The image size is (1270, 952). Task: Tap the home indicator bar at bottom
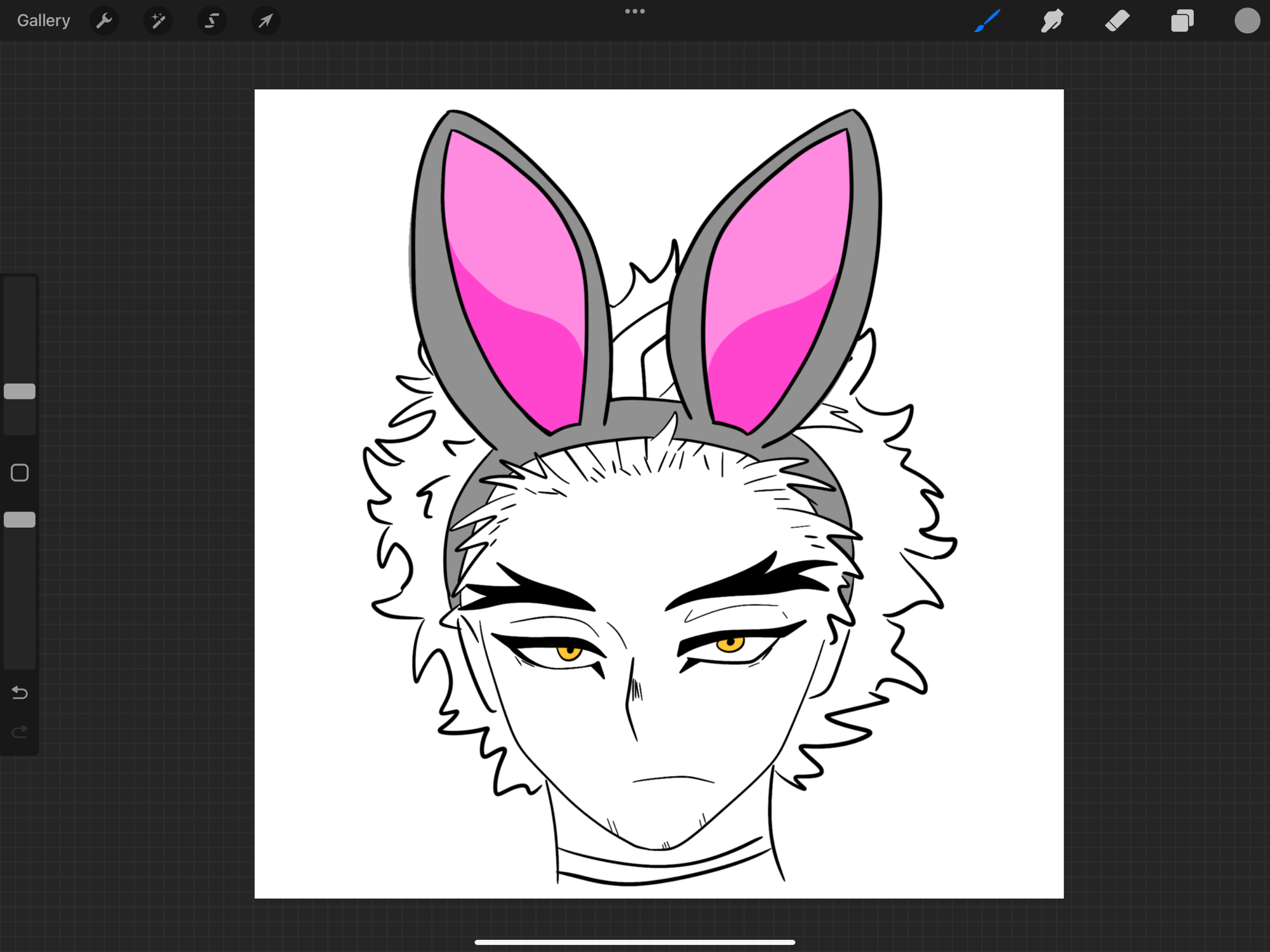pyautogui.click(x=634, y=942)
